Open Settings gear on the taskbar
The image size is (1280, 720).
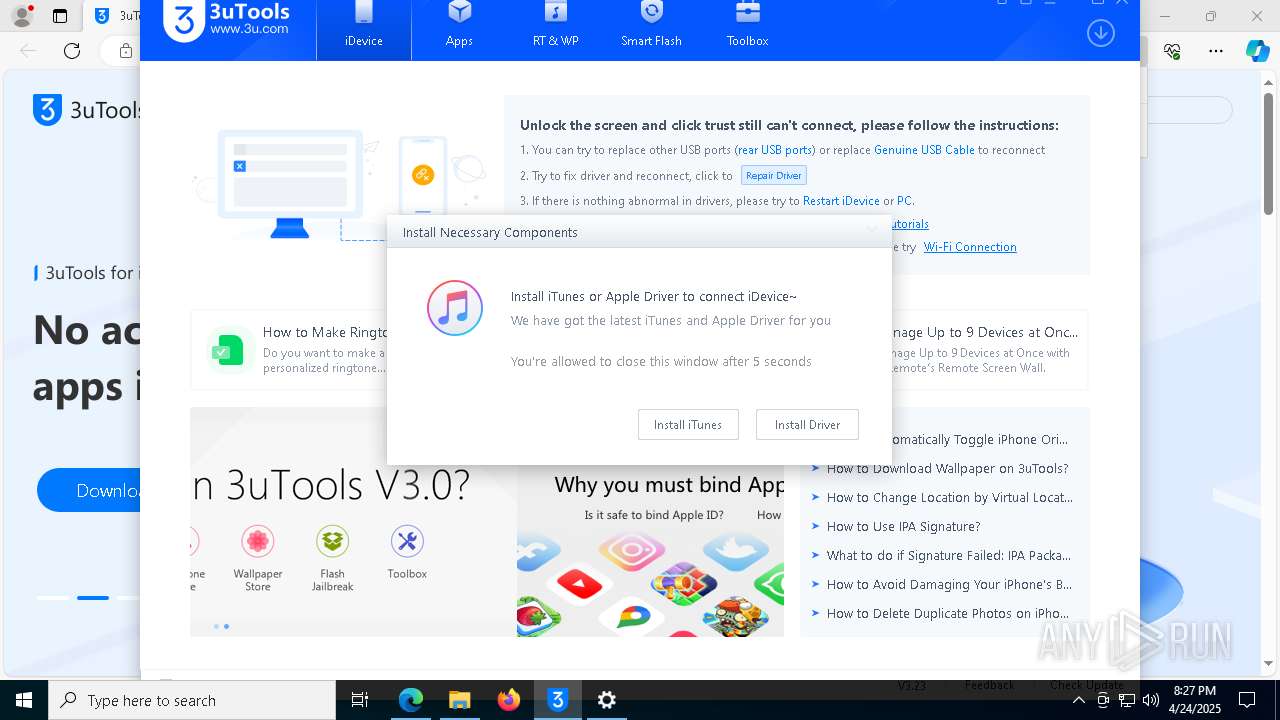607,700
